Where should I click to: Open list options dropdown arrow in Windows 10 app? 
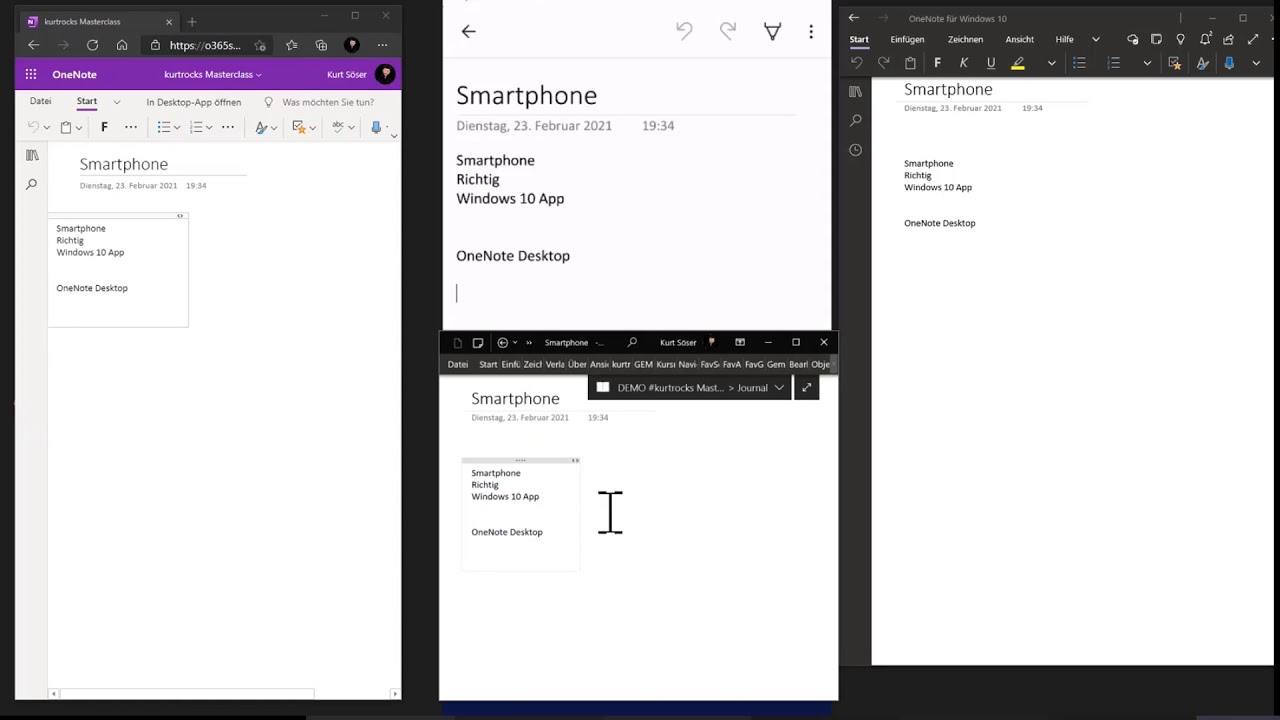pos(1147,63)
